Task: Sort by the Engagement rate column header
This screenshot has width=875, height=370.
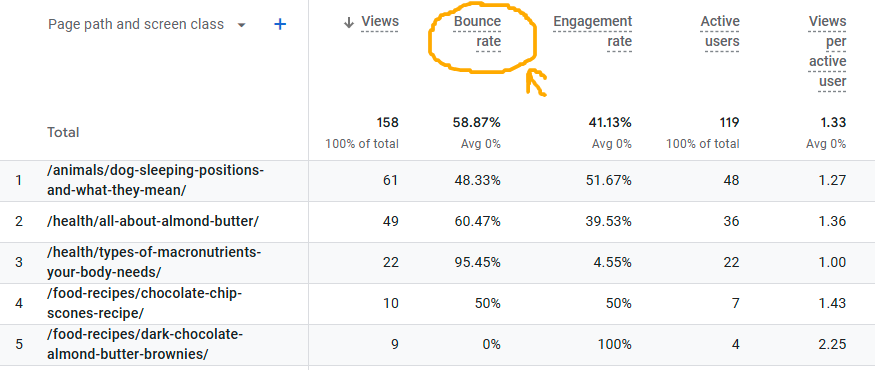Action: (593, 32)
